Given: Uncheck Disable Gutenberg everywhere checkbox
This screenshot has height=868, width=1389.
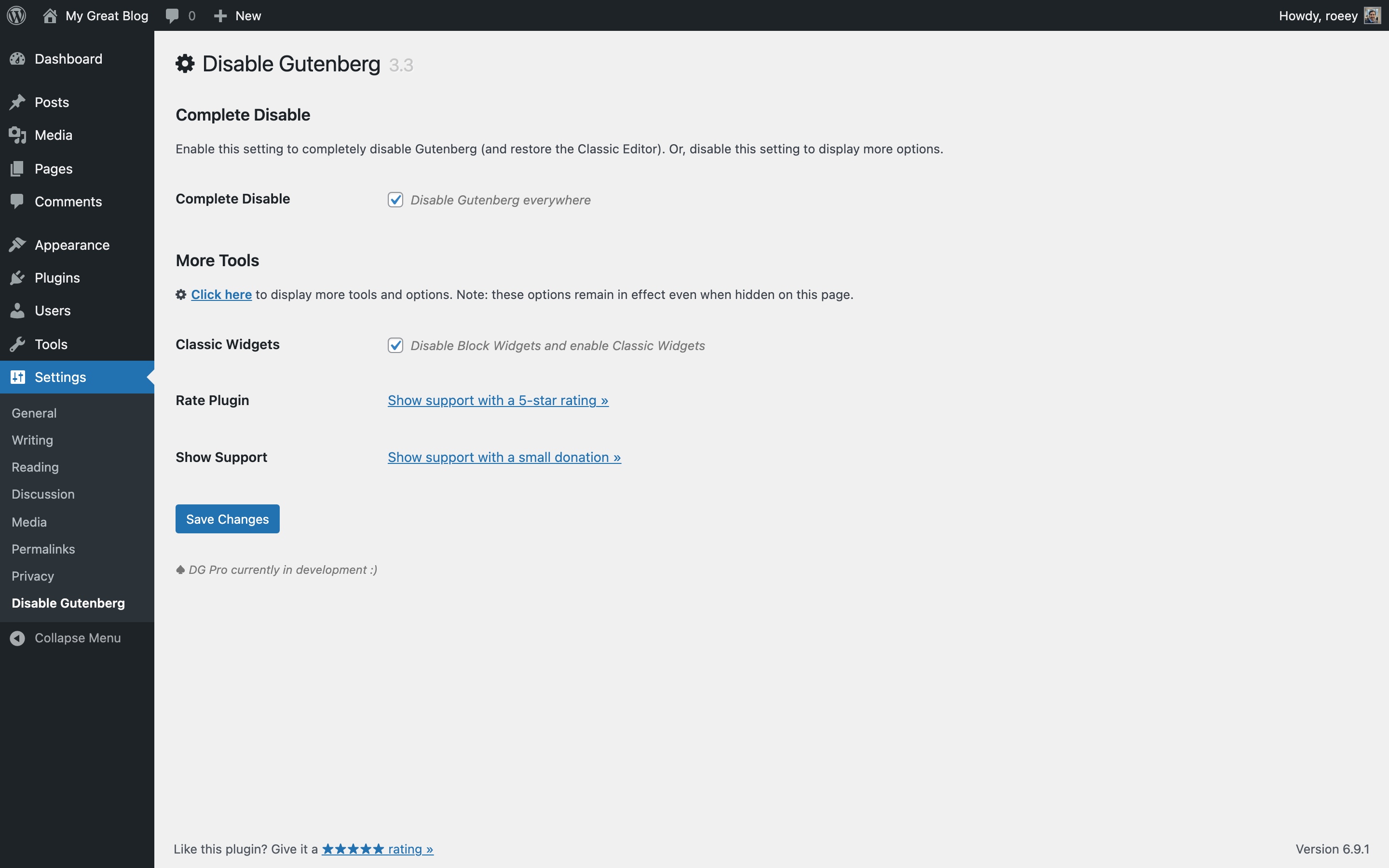Looking at the screenshot, I should click(395, 200).
